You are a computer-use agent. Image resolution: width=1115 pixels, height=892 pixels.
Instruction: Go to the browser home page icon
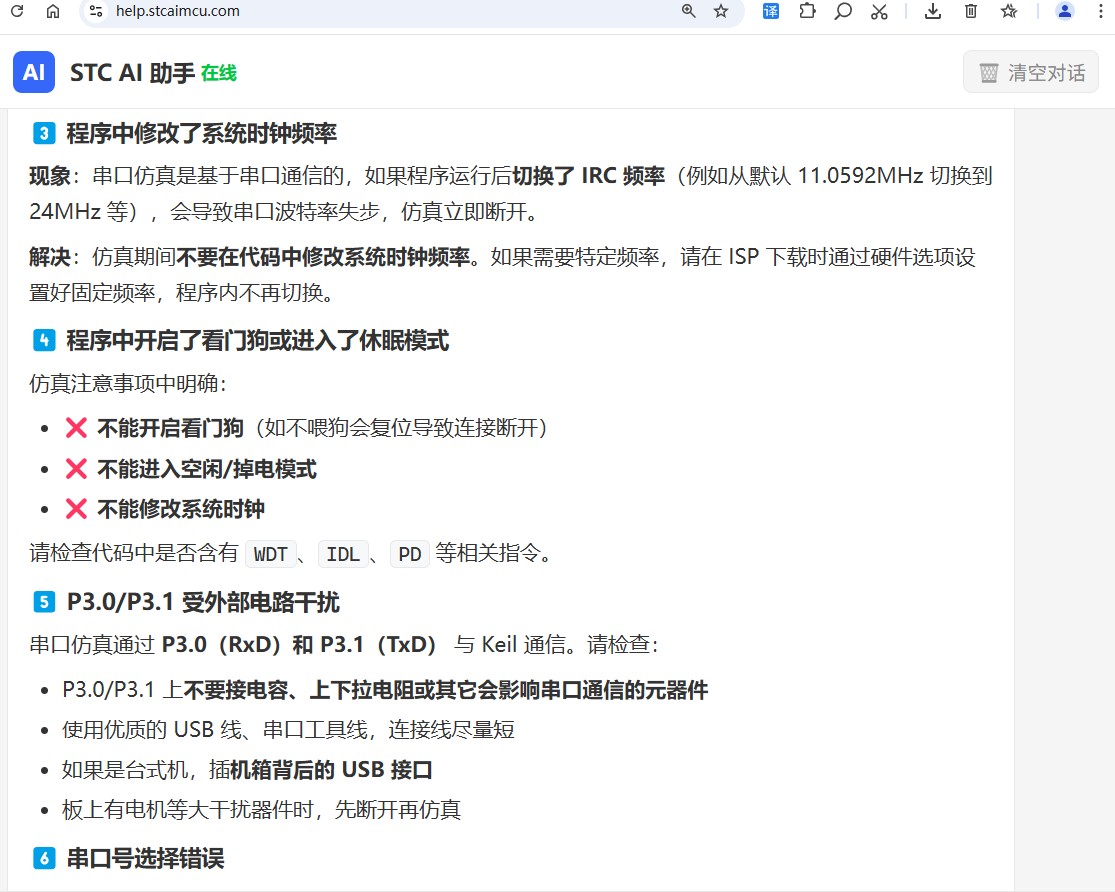point(53,11)
